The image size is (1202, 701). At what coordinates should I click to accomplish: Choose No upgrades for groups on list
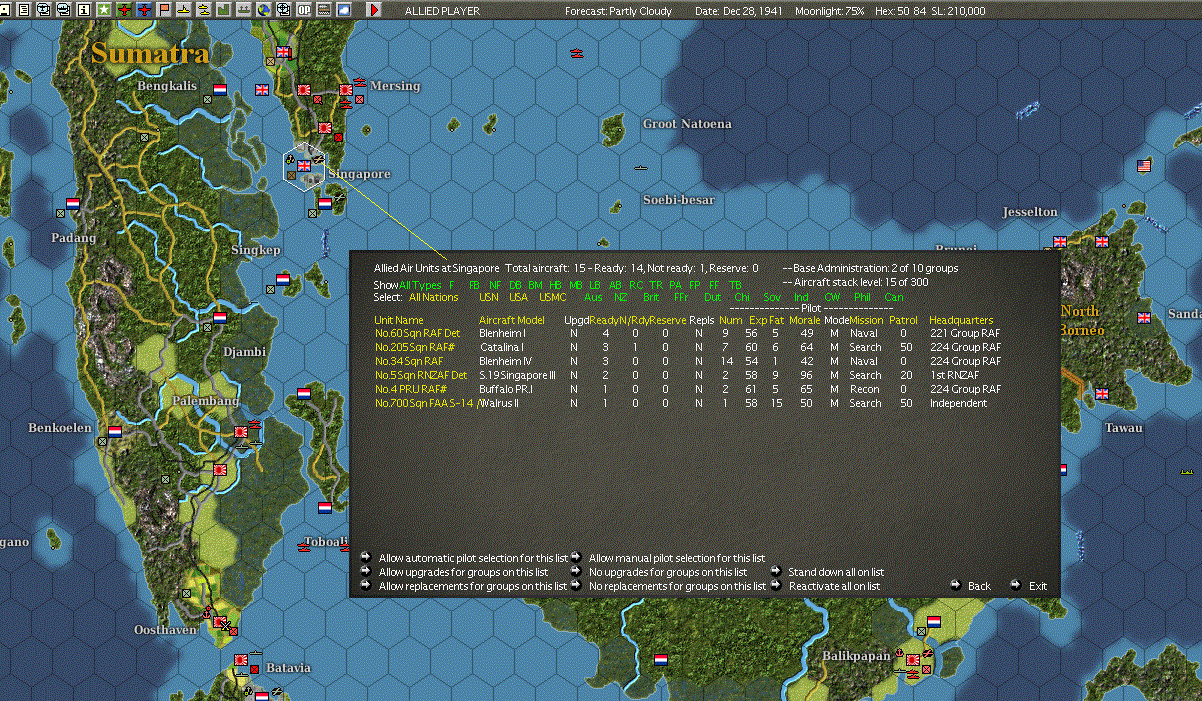[x=668, y=572]
